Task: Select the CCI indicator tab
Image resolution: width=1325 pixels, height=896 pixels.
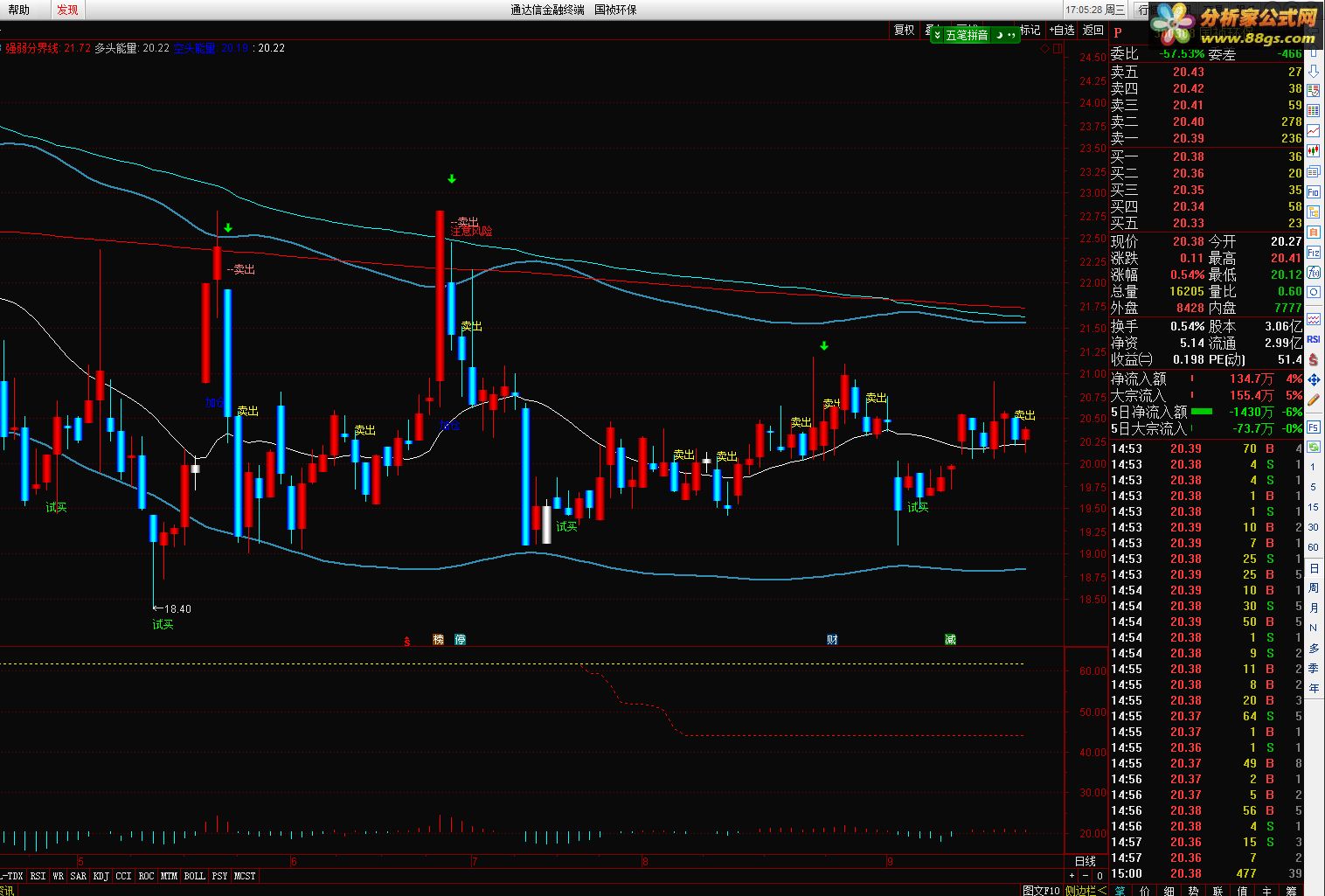Action: click(123, 876)
